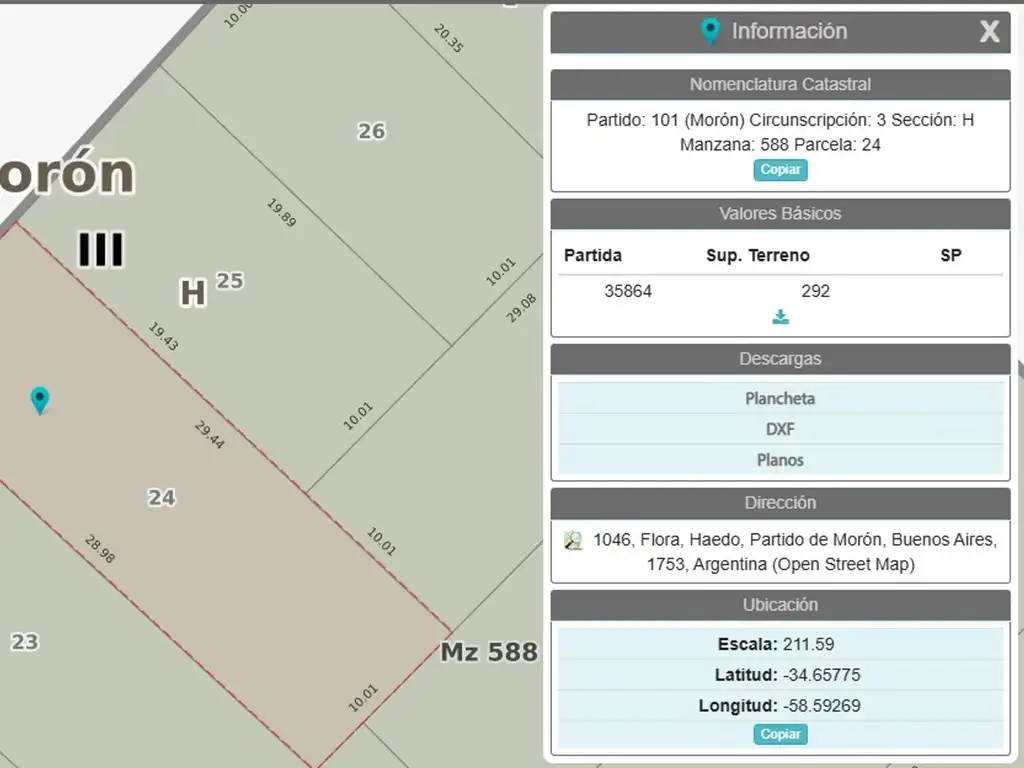
Task: Download the DXF file
Action: [780, 429]
